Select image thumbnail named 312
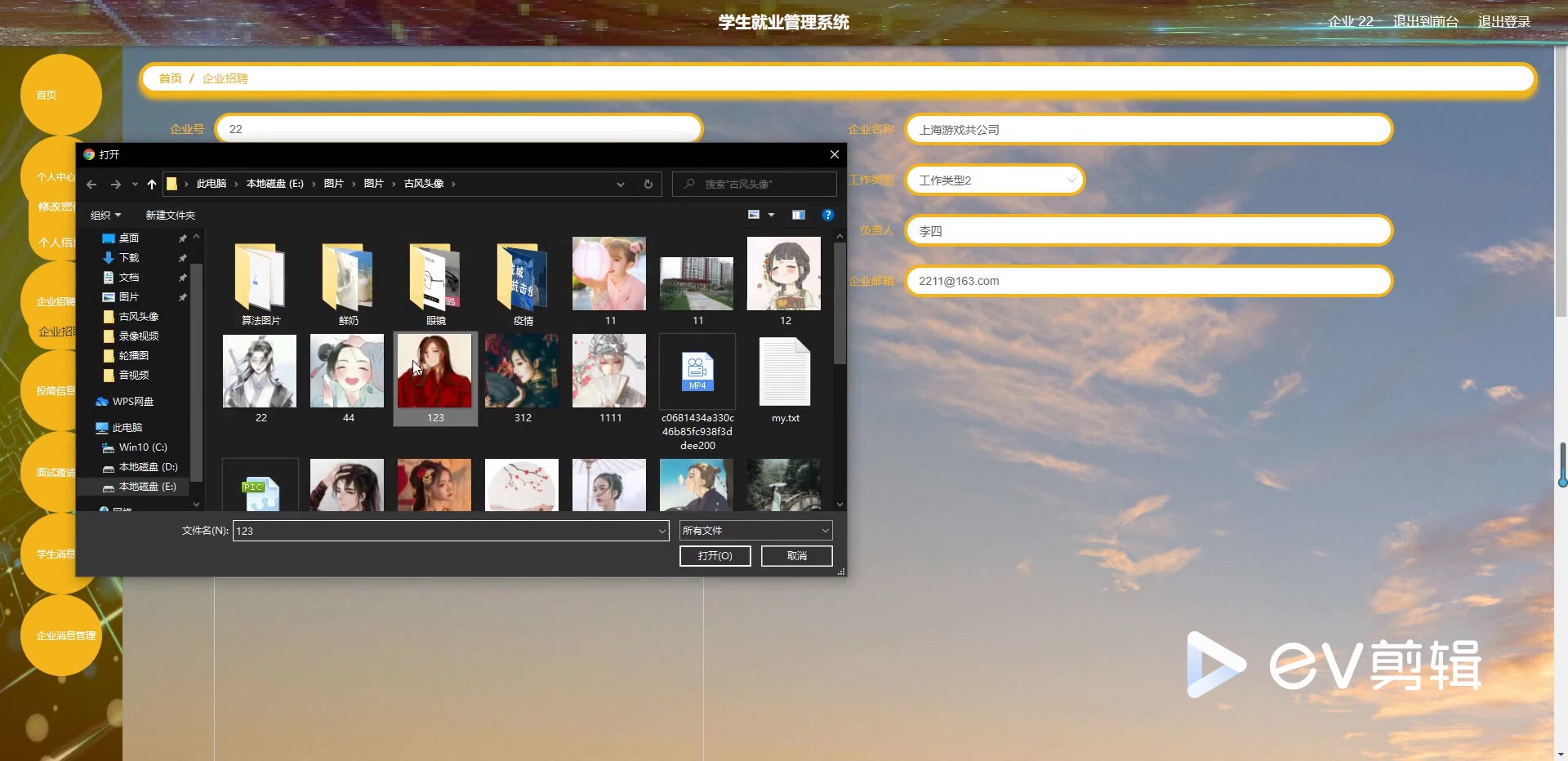 (523, 380)
